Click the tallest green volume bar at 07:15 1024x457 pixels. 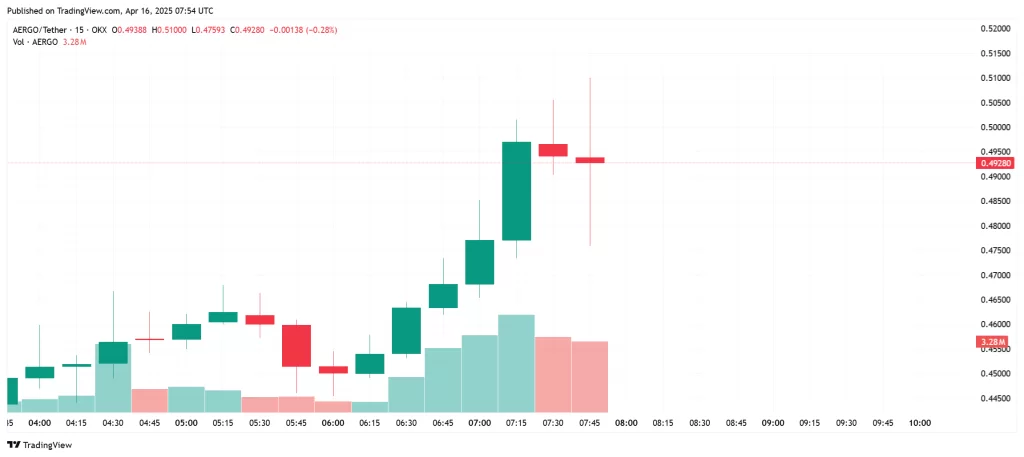(516, 364)
